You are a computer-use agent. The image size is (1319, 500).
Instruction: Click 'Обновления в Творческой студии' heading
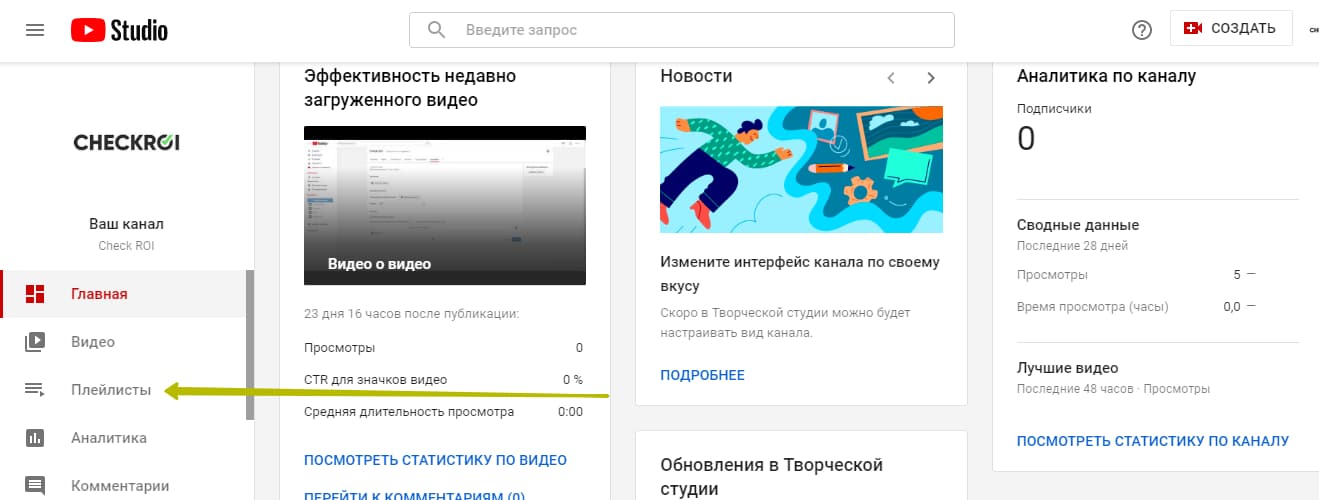tap(770, 477)
